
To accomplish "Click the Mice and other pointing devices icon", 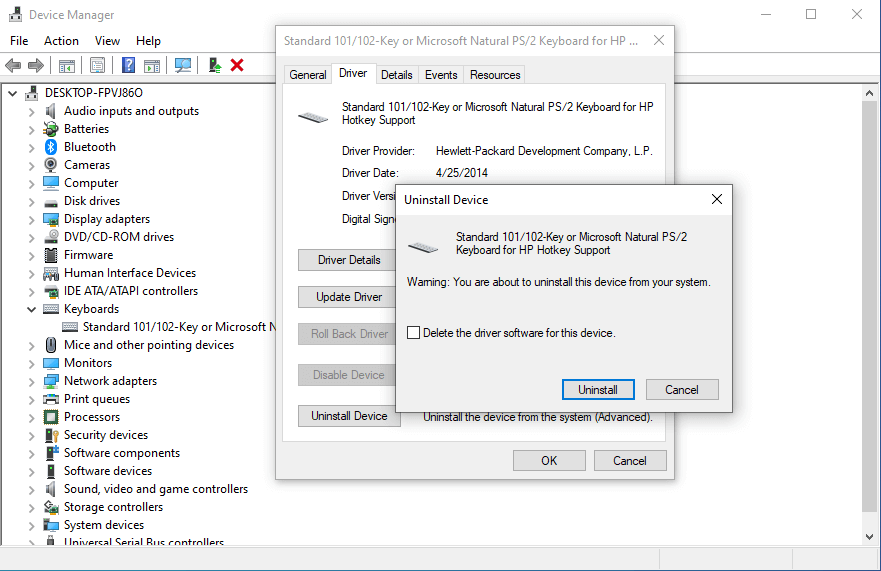I will click(x=51, y=345).
